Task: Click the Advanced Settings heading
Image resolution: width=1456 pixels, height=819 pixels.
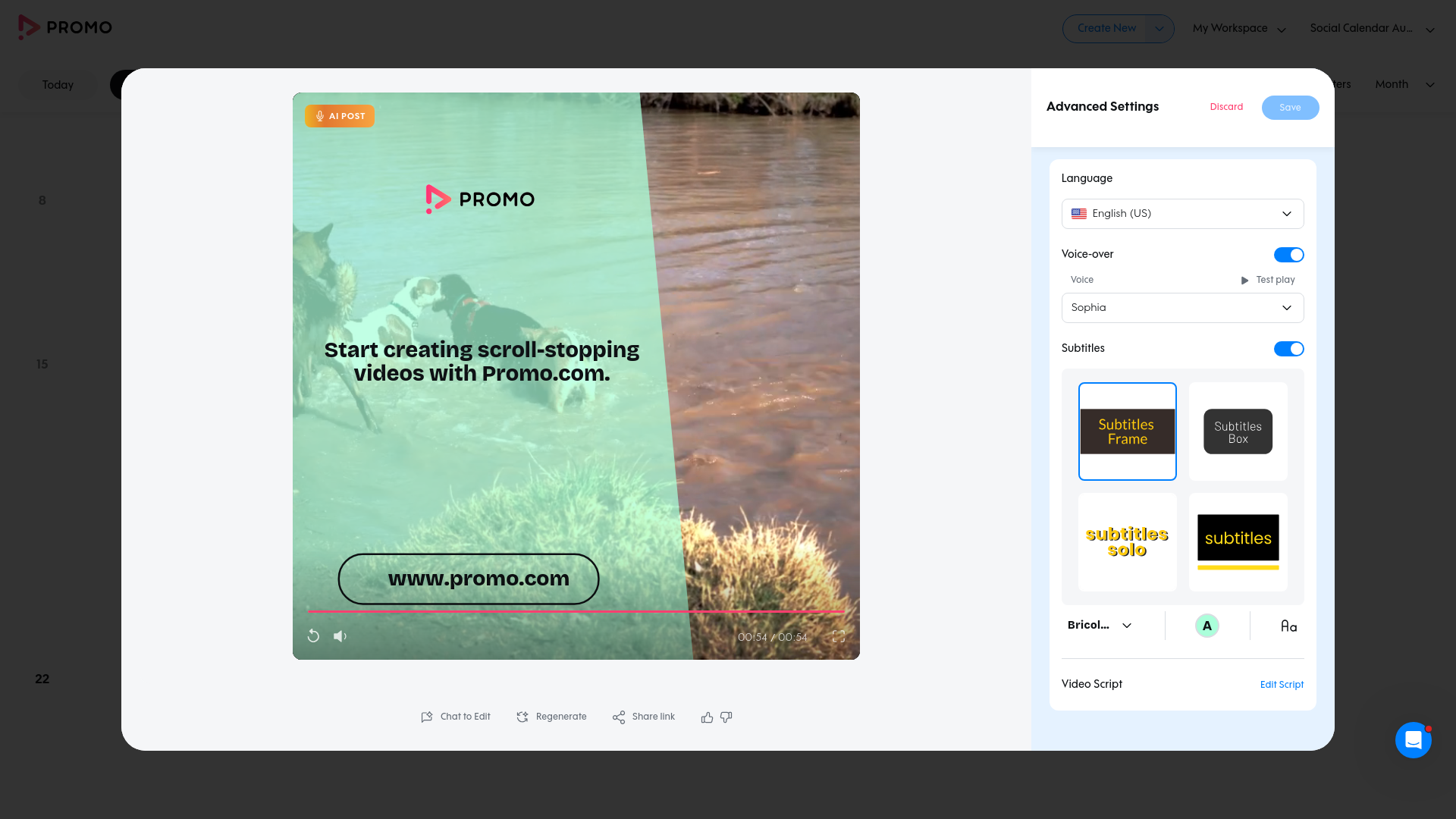Action: pyautogui.click(x=1103, y=106)
